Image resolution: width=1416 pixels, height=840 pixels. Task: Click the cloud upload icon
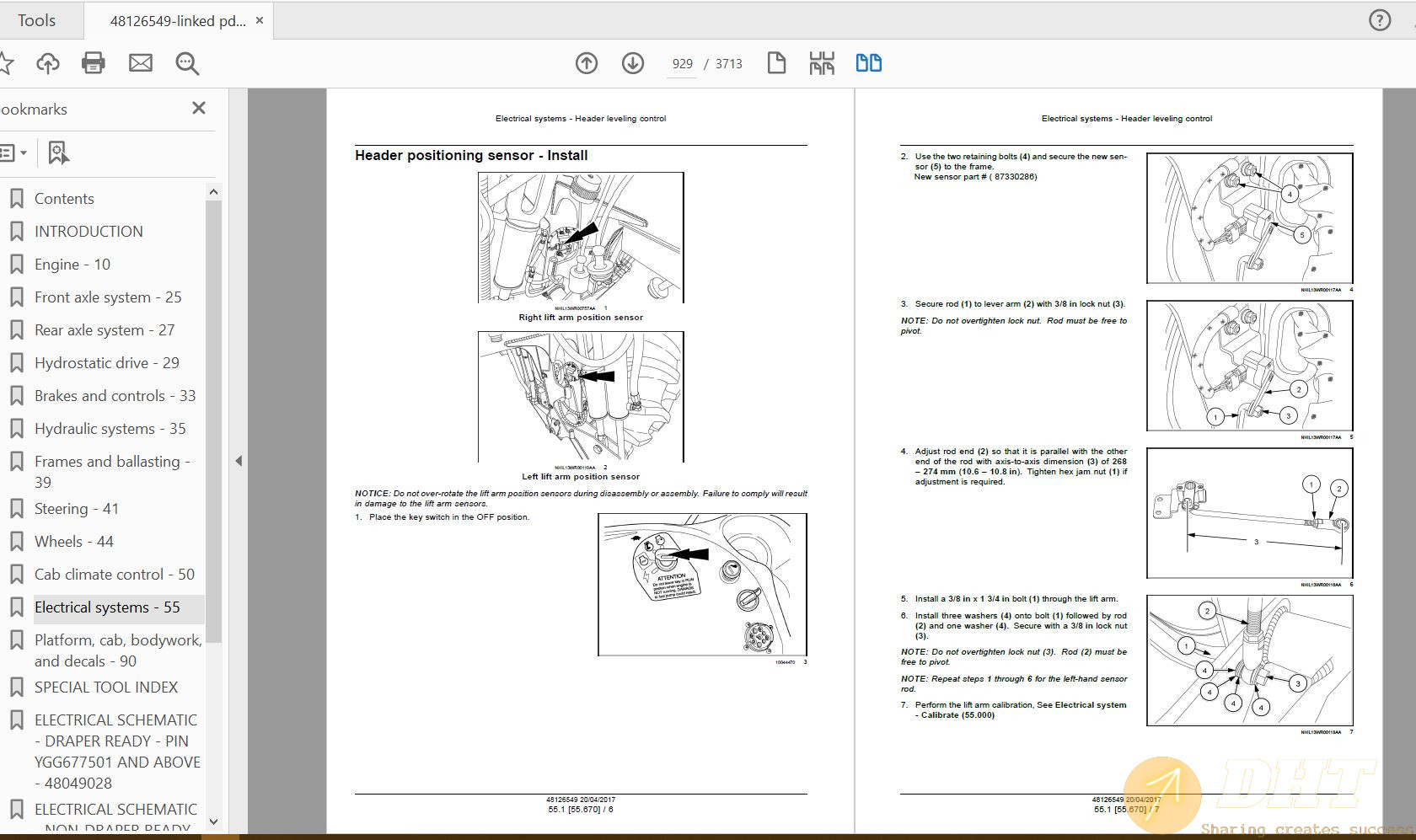point(48,63)
